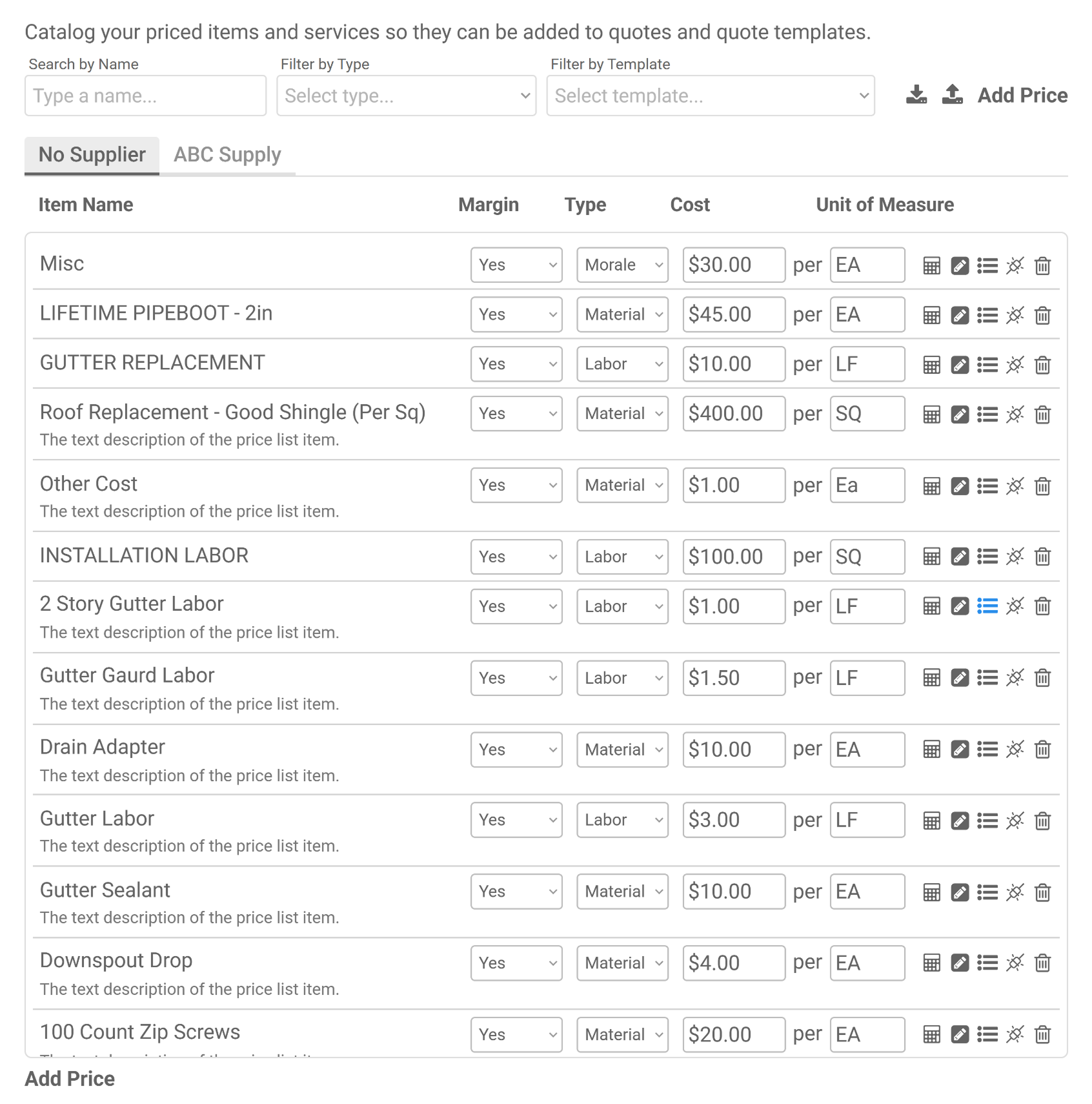
Task: Open calculator for INSTALLATION LABOR
Action: point(931,557)
